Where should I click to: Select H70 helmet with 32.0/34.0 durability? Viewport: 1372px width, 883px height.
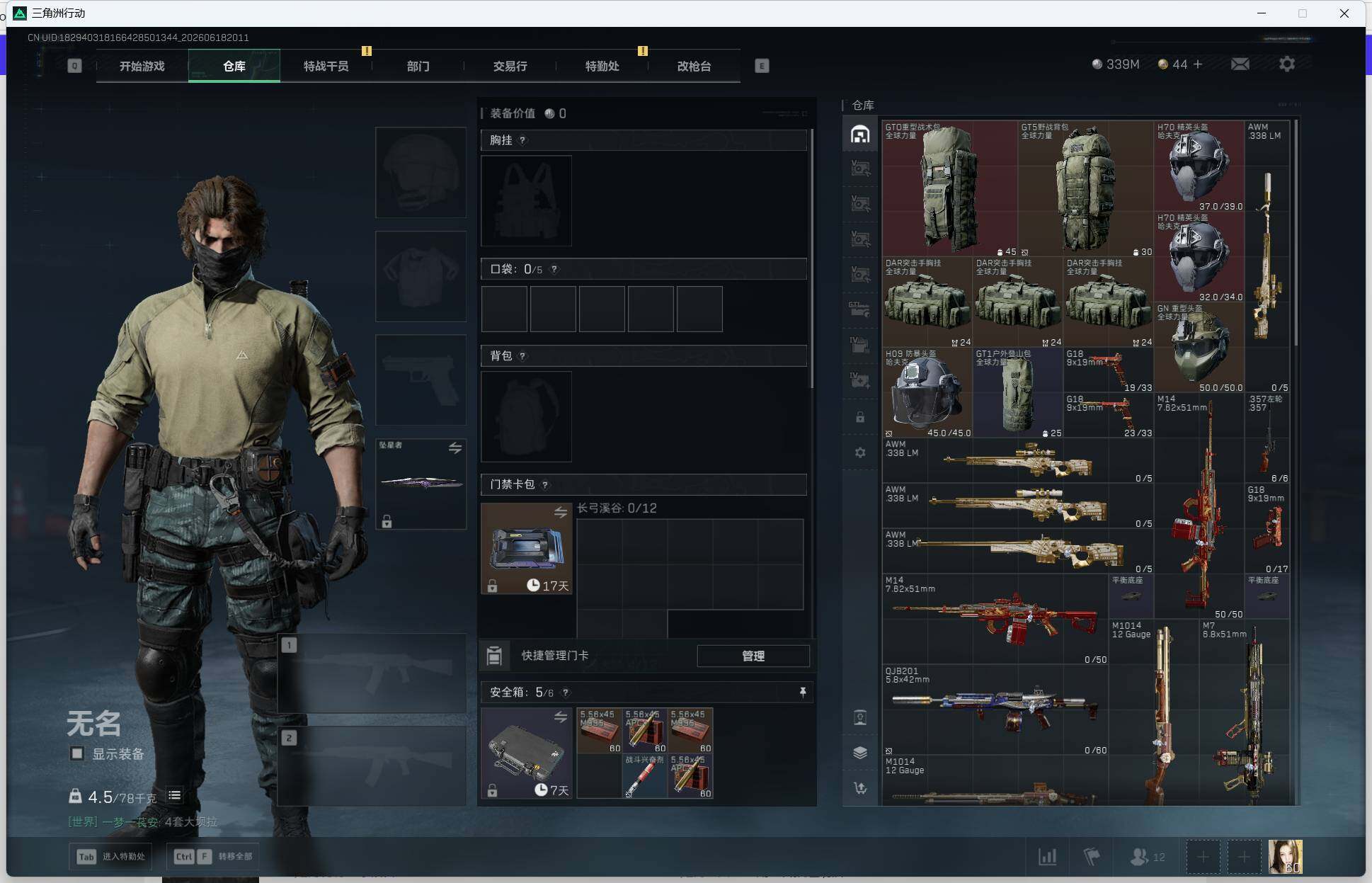[x=1199, y=257]
